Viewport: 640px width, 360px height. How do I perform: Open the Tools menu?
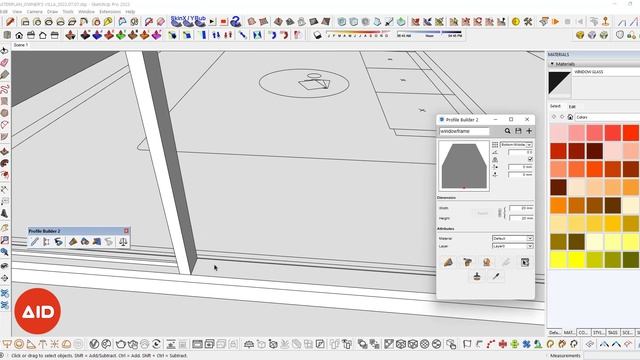(x=68, y=12)
